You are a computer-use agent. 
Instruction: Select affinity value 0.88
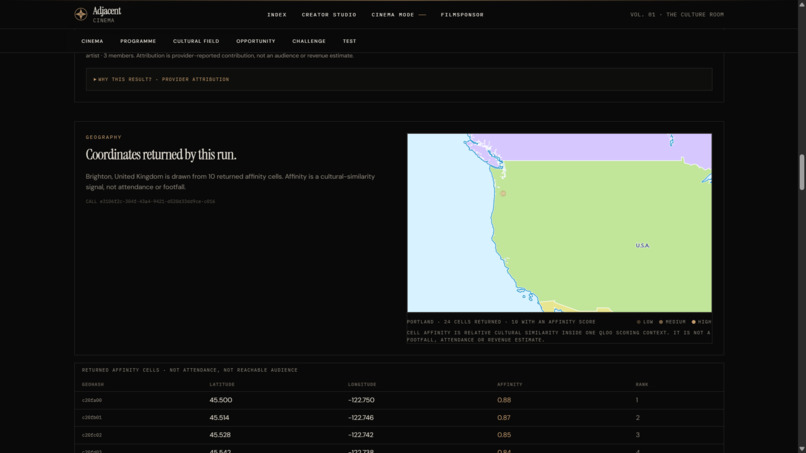tap(504, 400)
